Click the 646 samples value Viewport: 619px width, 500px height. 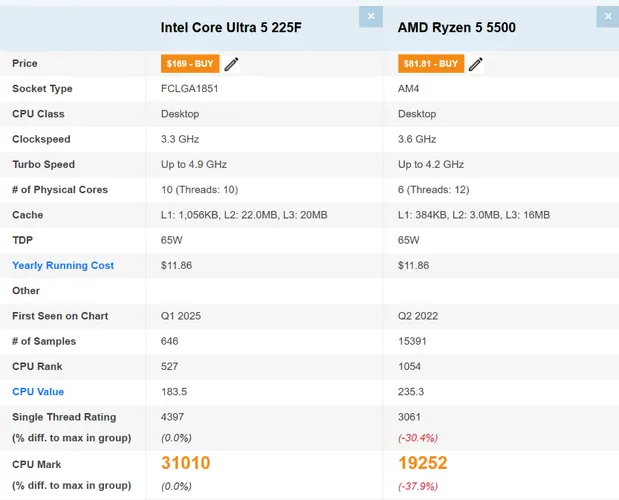[169, 341]
